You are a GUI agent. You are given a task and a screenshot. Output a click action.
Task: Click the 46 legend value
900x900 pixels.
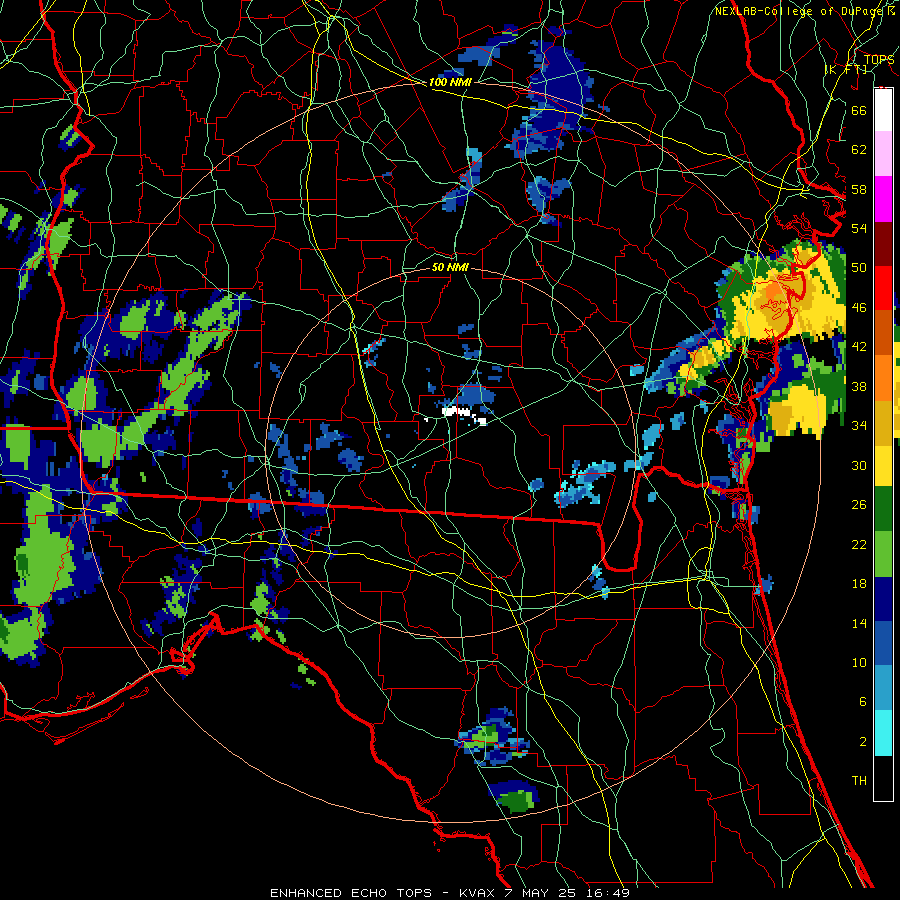tap(859, 308)
